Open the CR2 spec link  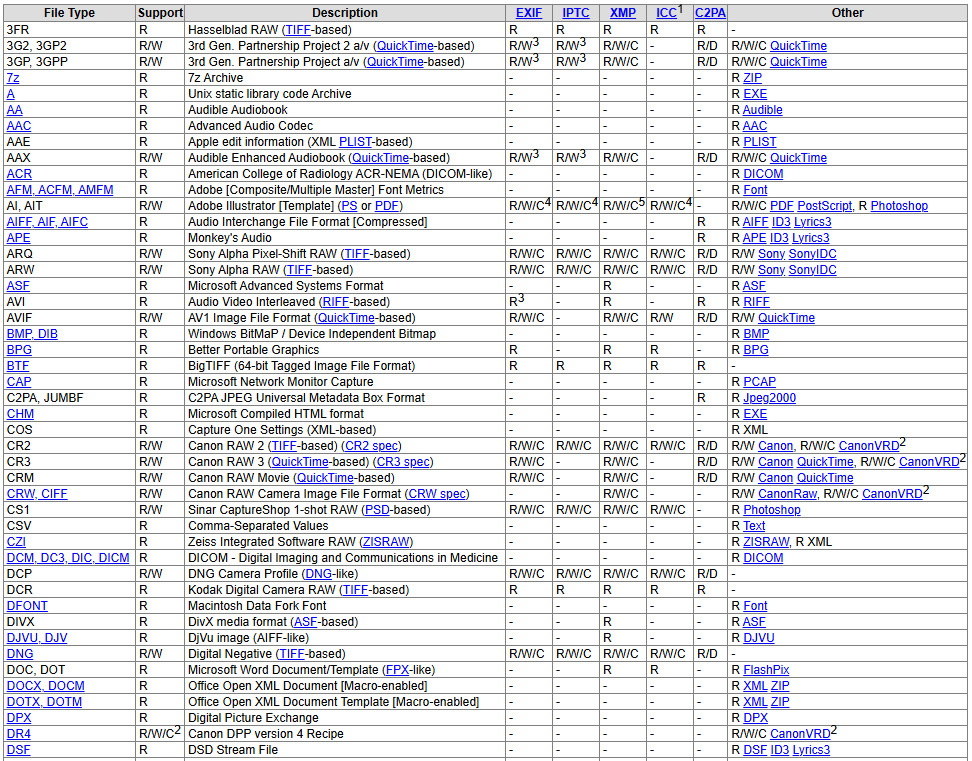point(372,446)
